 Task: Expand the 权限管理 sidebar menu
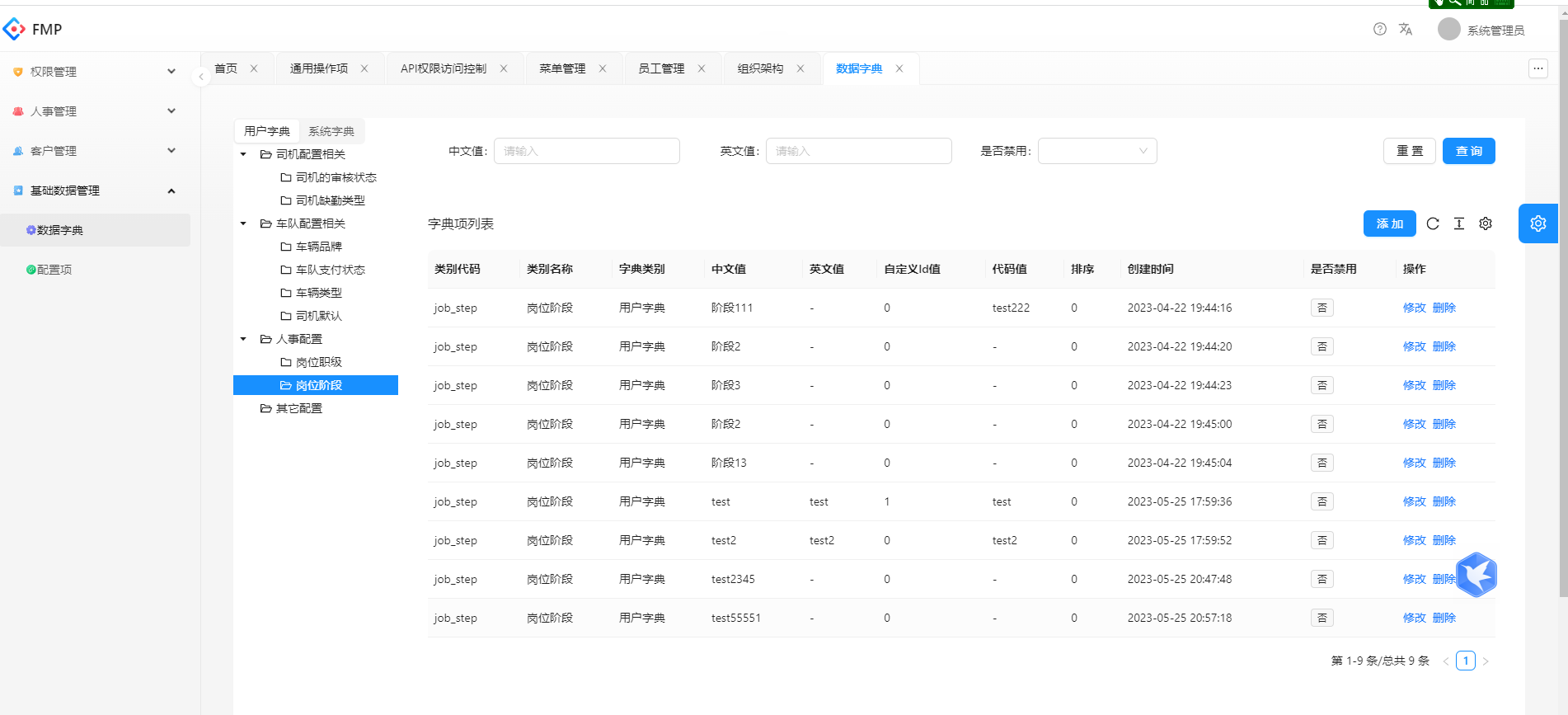tap(171, 72)
